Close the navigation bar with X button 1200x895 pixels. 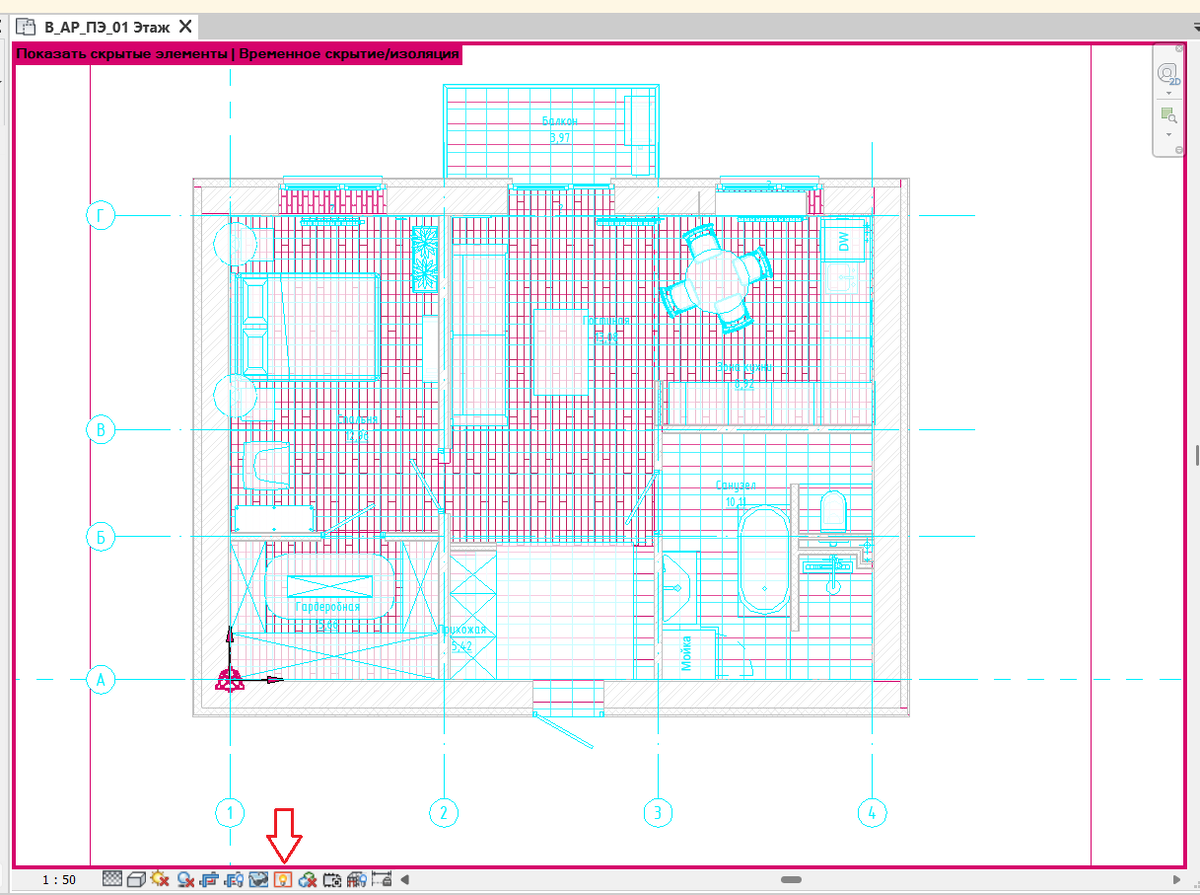click(1179, 47)
